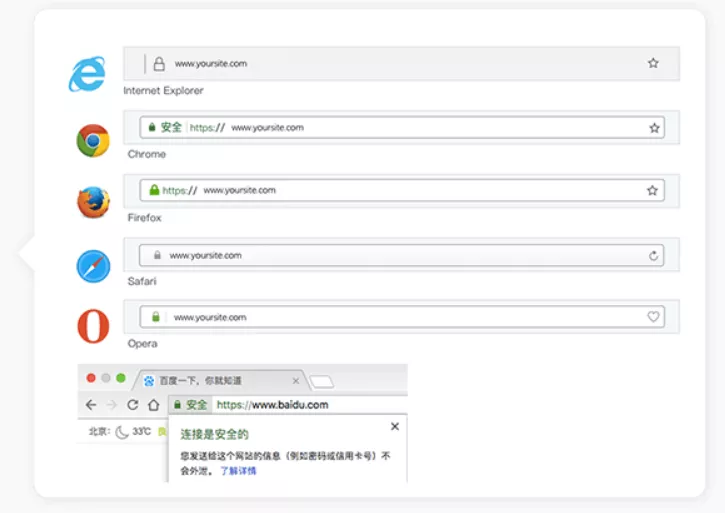Click the bookmark star in Chrome bar
The width and height of the screenshot is (725, 513).
point(654,128)
